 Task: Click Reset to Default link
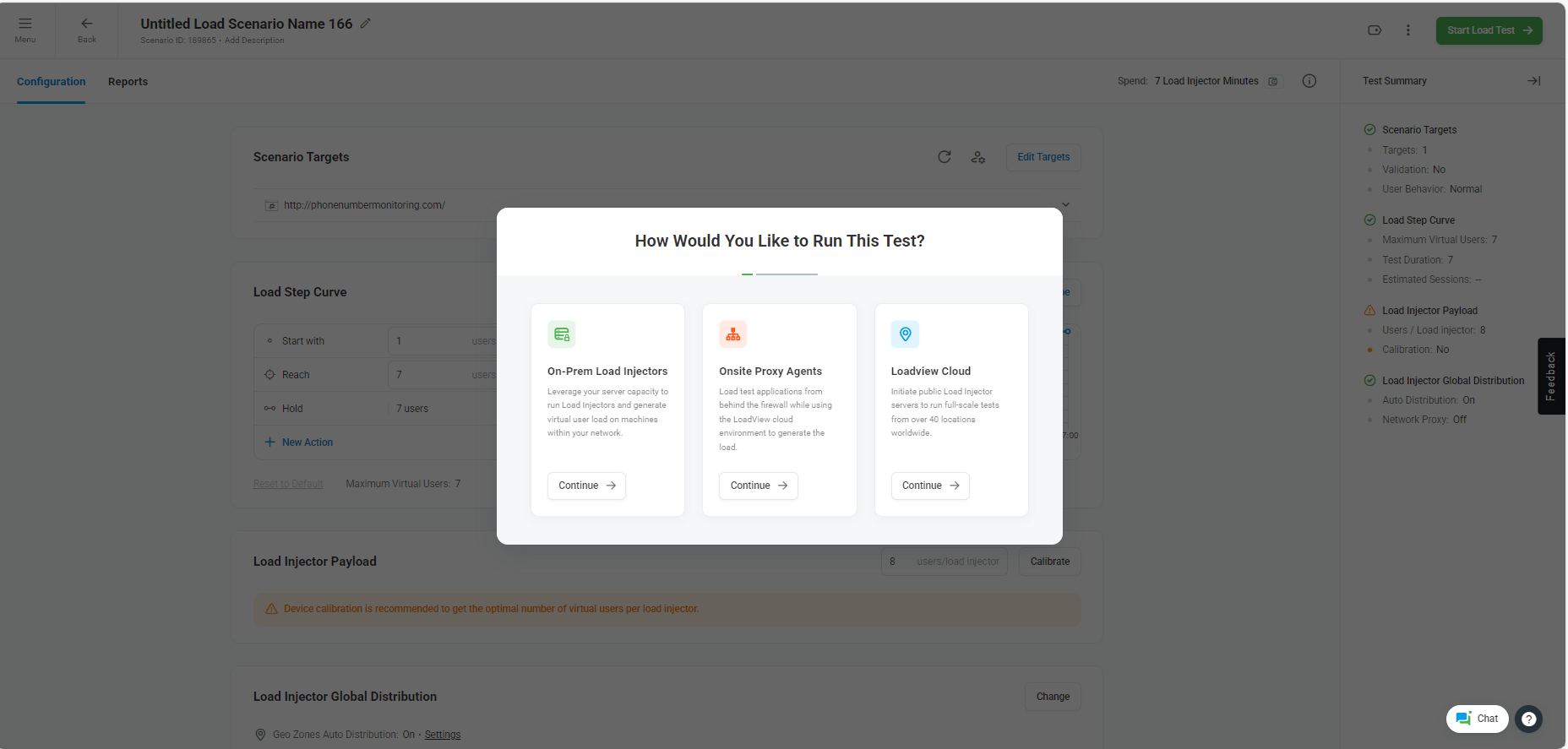point(288,484)
